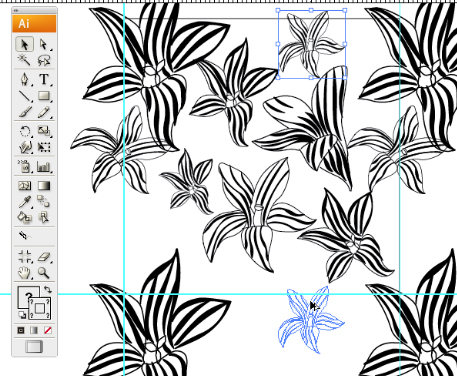Click the blue outlined flower preview

tap(311, 320)
